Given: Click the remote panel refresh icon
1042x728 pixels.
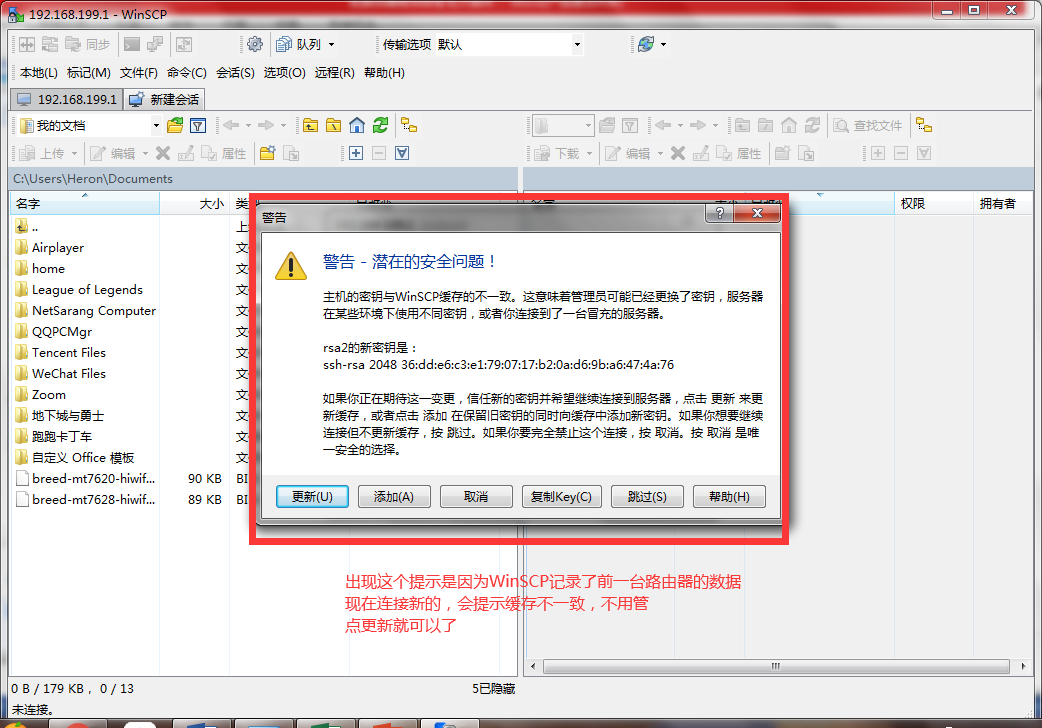Looking at the screenshot, I should click(812, 125).
